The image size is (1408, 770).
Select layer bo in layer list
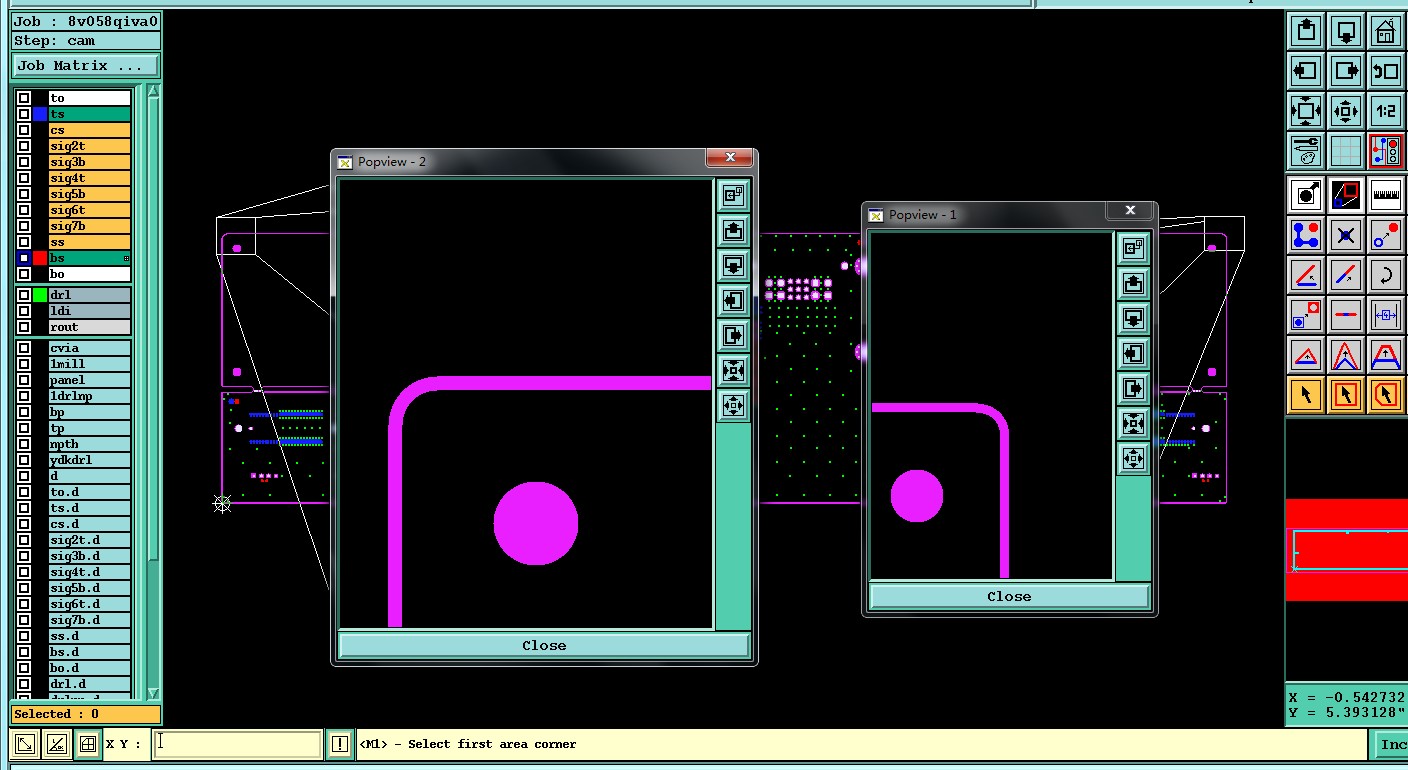90,274
